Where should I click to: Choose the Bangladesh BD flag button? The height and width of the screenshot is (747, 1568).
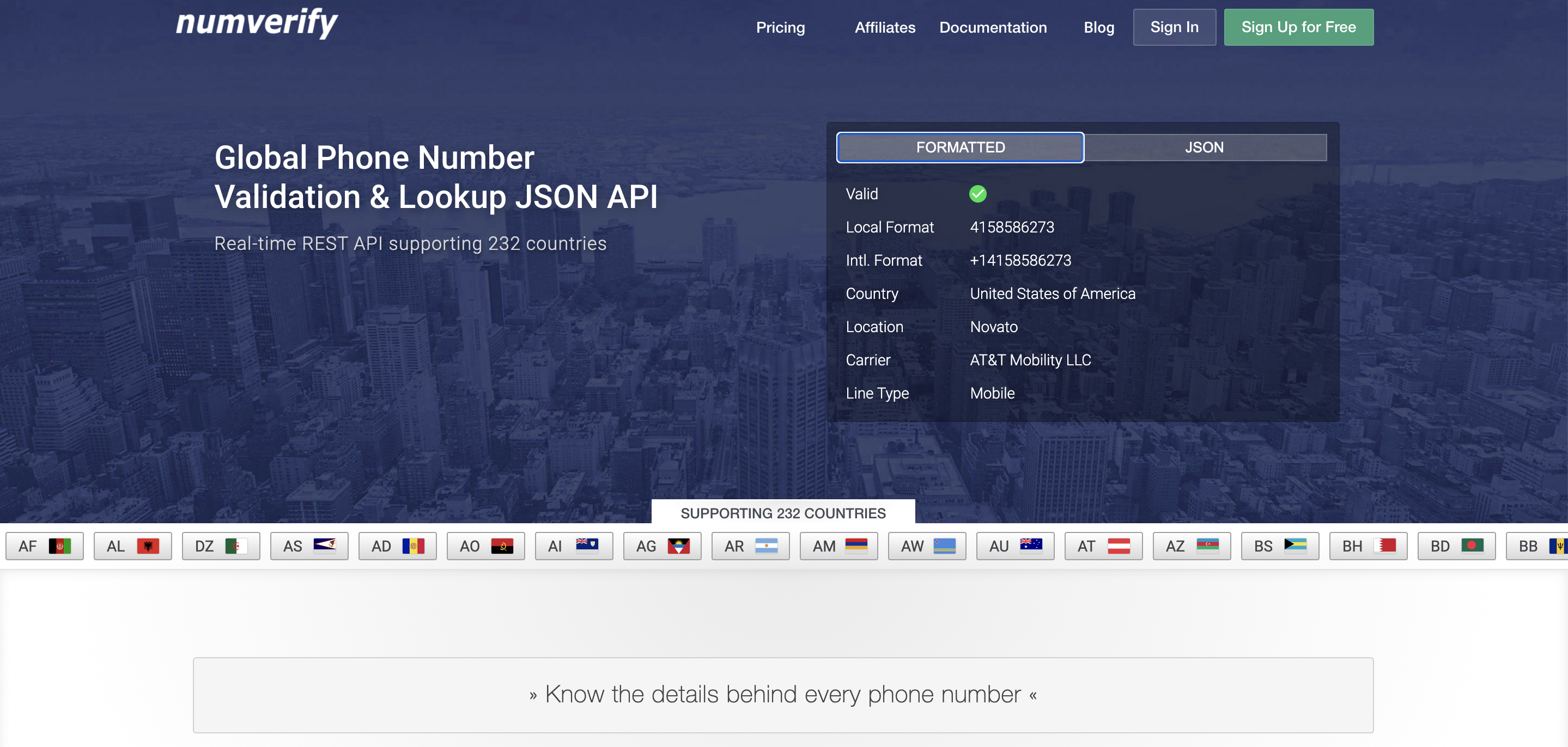(1456, 546)
